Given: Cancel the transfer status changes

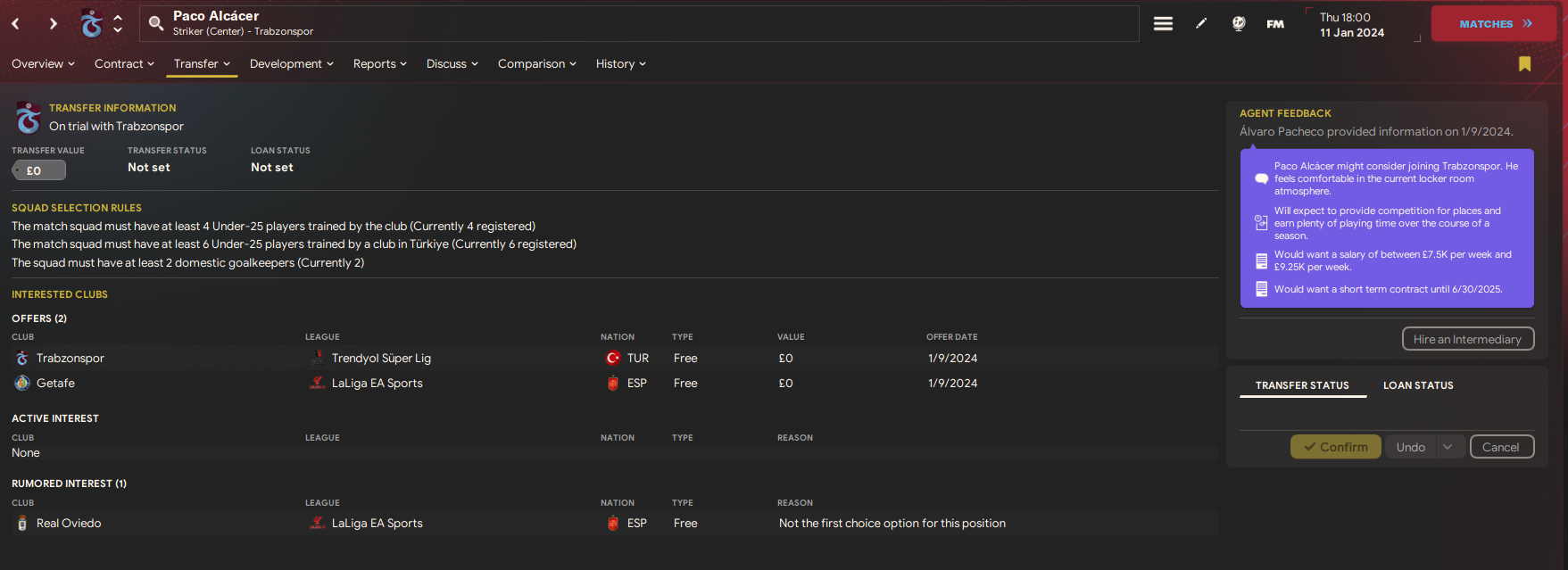Looking at the screenshot, I should tap(1500, 447).
